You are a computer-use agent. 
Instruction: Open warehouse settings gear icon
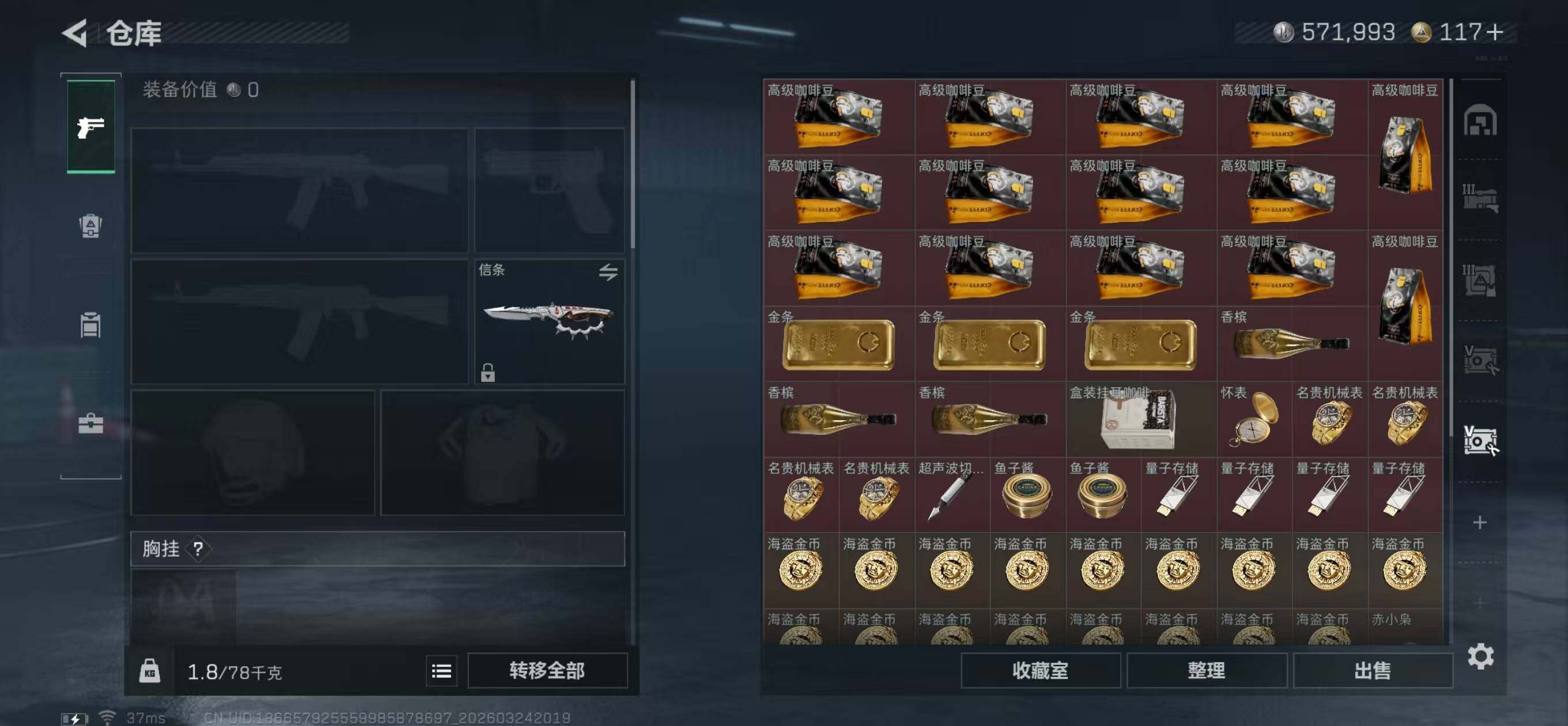click(x=1480, y=656)
